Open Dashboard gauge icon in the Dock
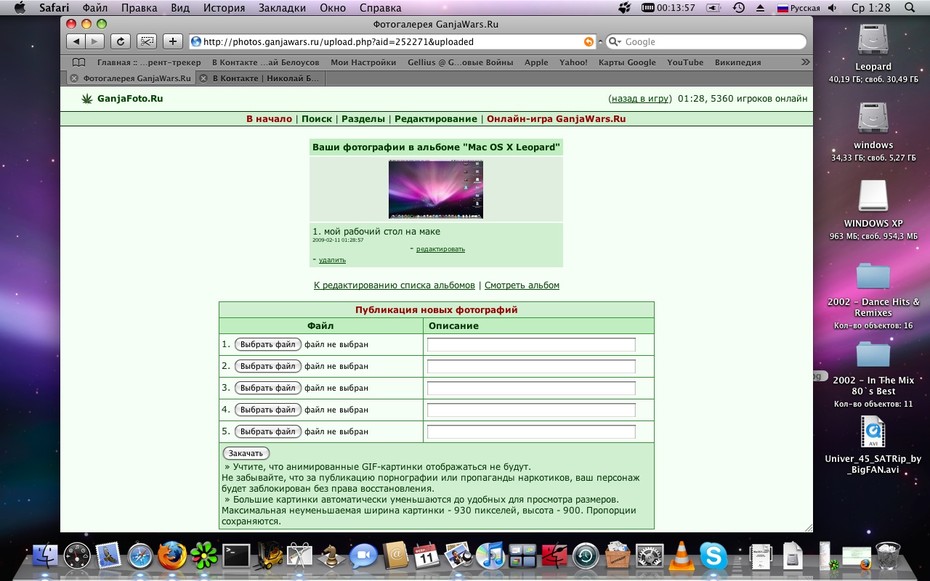 coord(77,556)
